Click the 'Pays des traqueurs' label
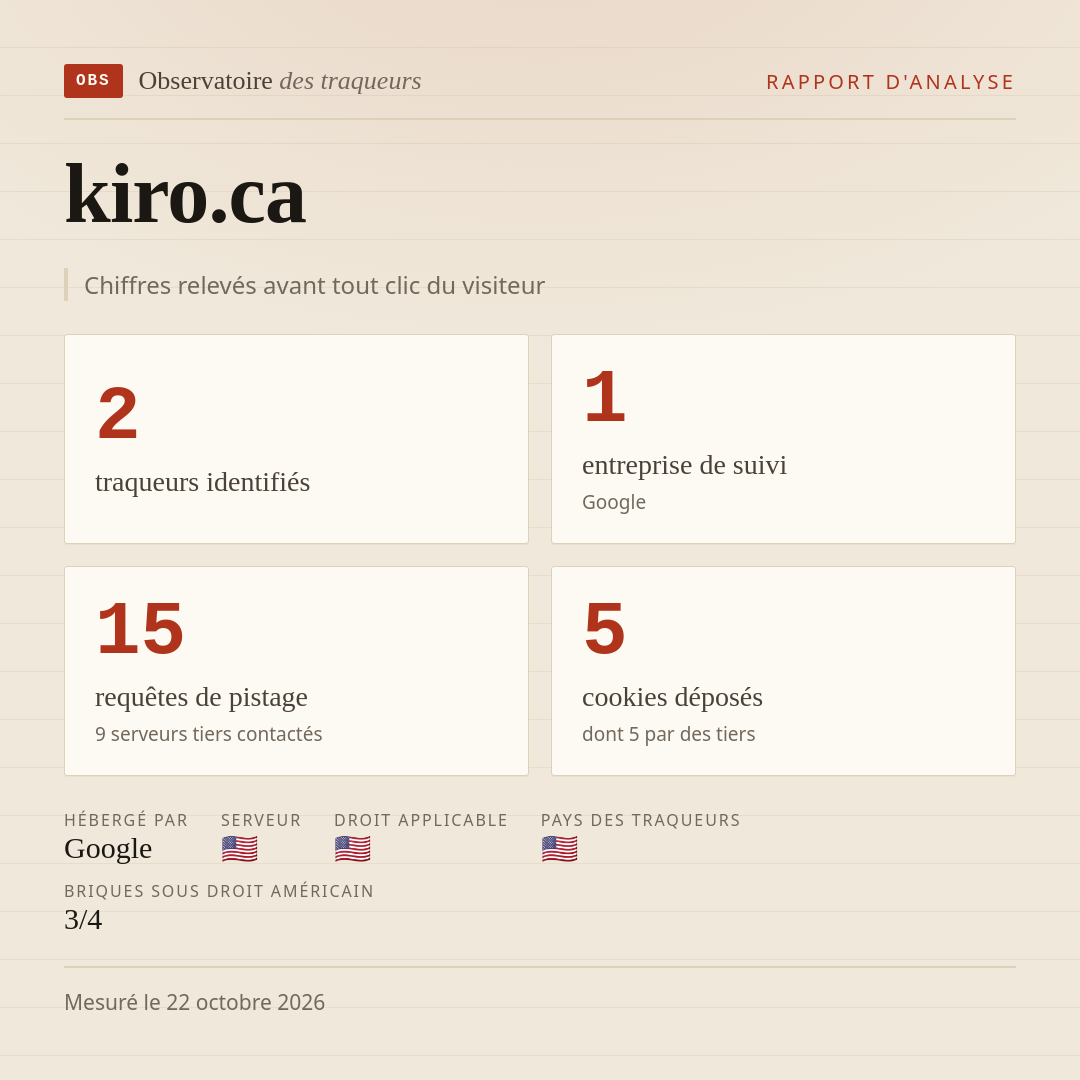 pos(641,820)
